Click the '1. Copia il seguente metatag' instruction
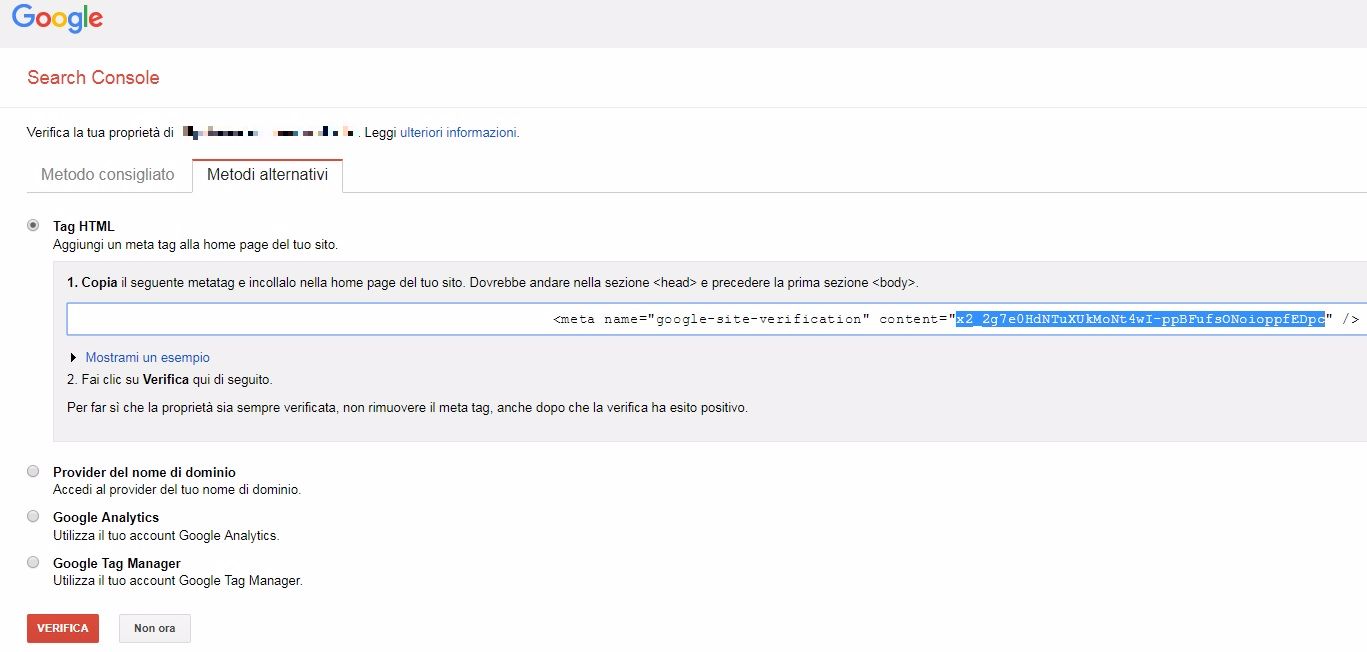 tap(492, 283)
